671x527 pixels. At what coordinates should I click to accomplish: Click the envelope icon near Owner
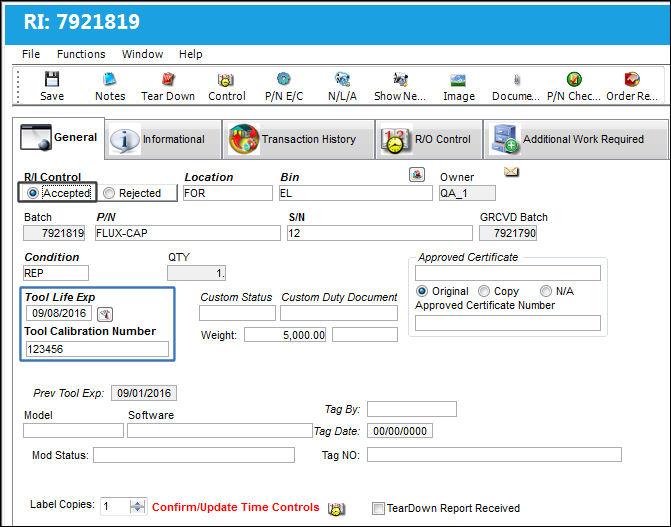[511, 172]
